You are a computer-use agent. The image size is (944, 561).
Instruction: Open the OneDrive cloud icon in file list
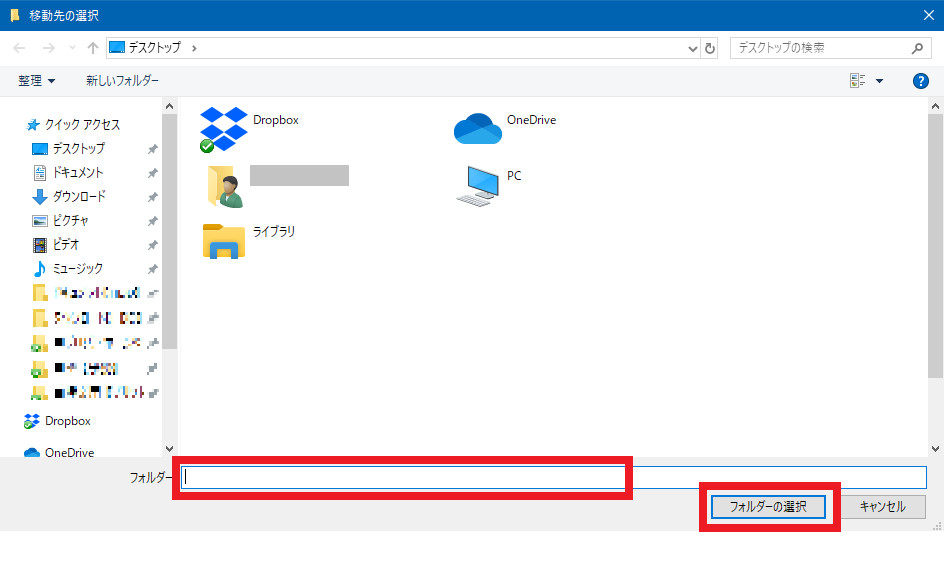pyautogui.click(x=477, y=128)
